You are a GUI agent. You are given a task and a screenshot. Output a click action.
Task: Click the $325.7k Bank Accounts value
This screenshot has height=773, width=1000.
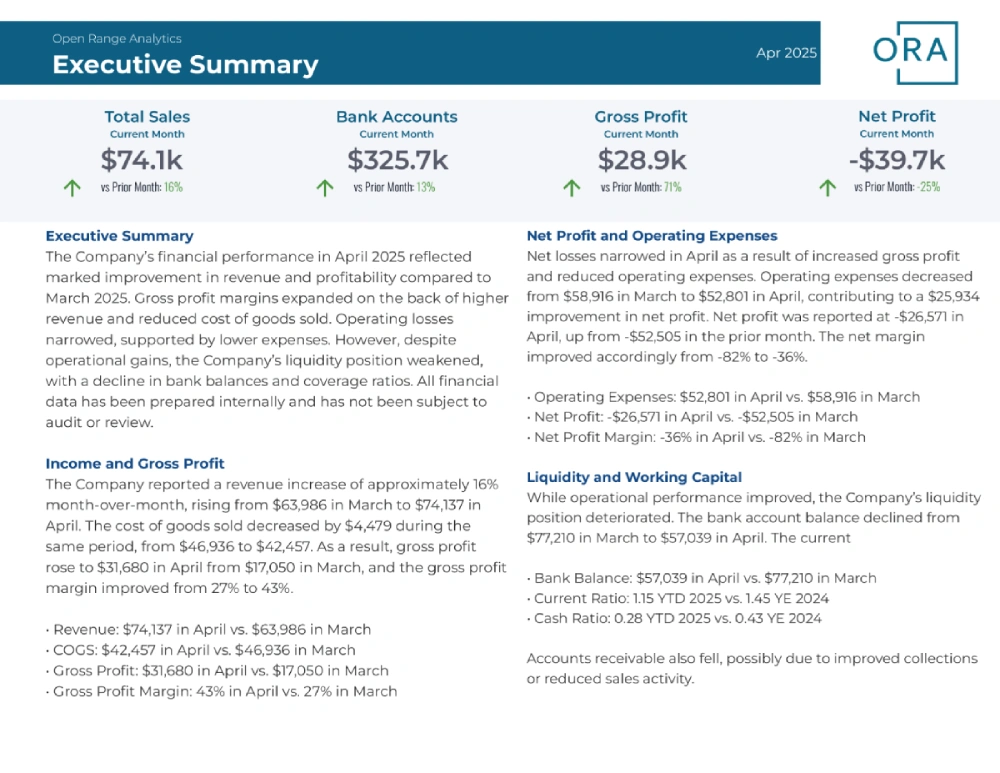(397, 159)
